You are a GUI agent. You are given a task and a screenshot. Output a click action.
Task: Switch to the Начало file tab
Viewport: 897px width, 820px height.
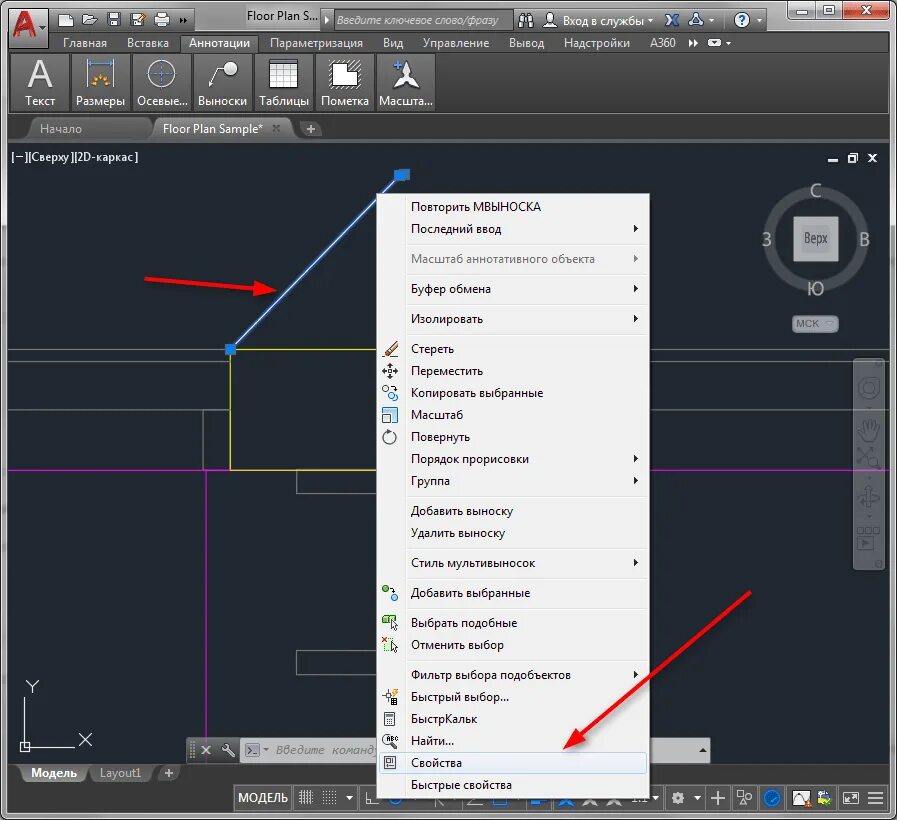[x=61, y=129]
